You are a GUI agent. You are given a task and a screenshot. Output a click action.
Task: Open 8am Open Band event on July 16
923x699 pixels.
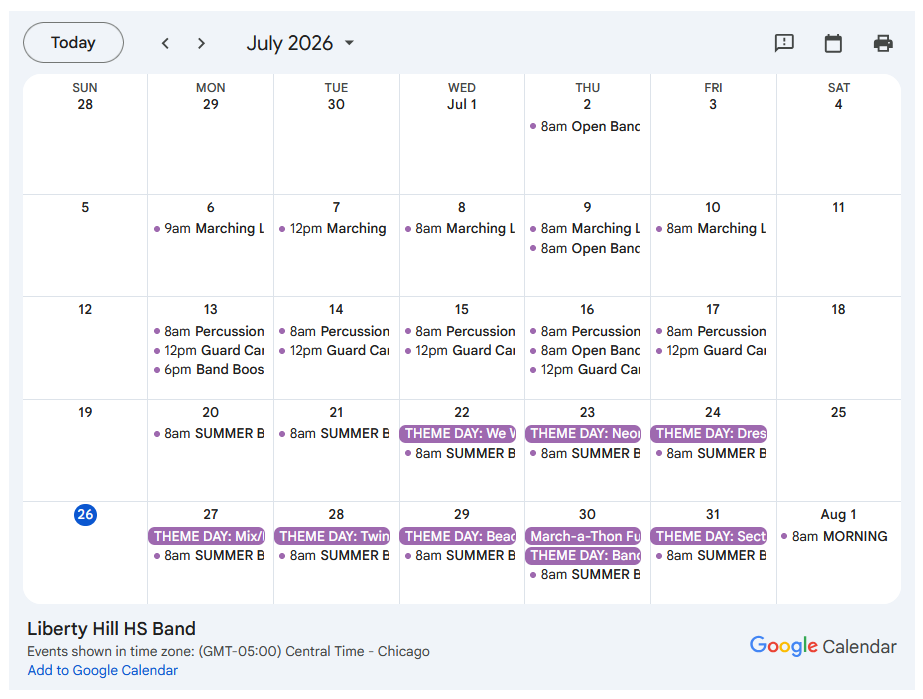pyautogui.click(x=585, y=350)
